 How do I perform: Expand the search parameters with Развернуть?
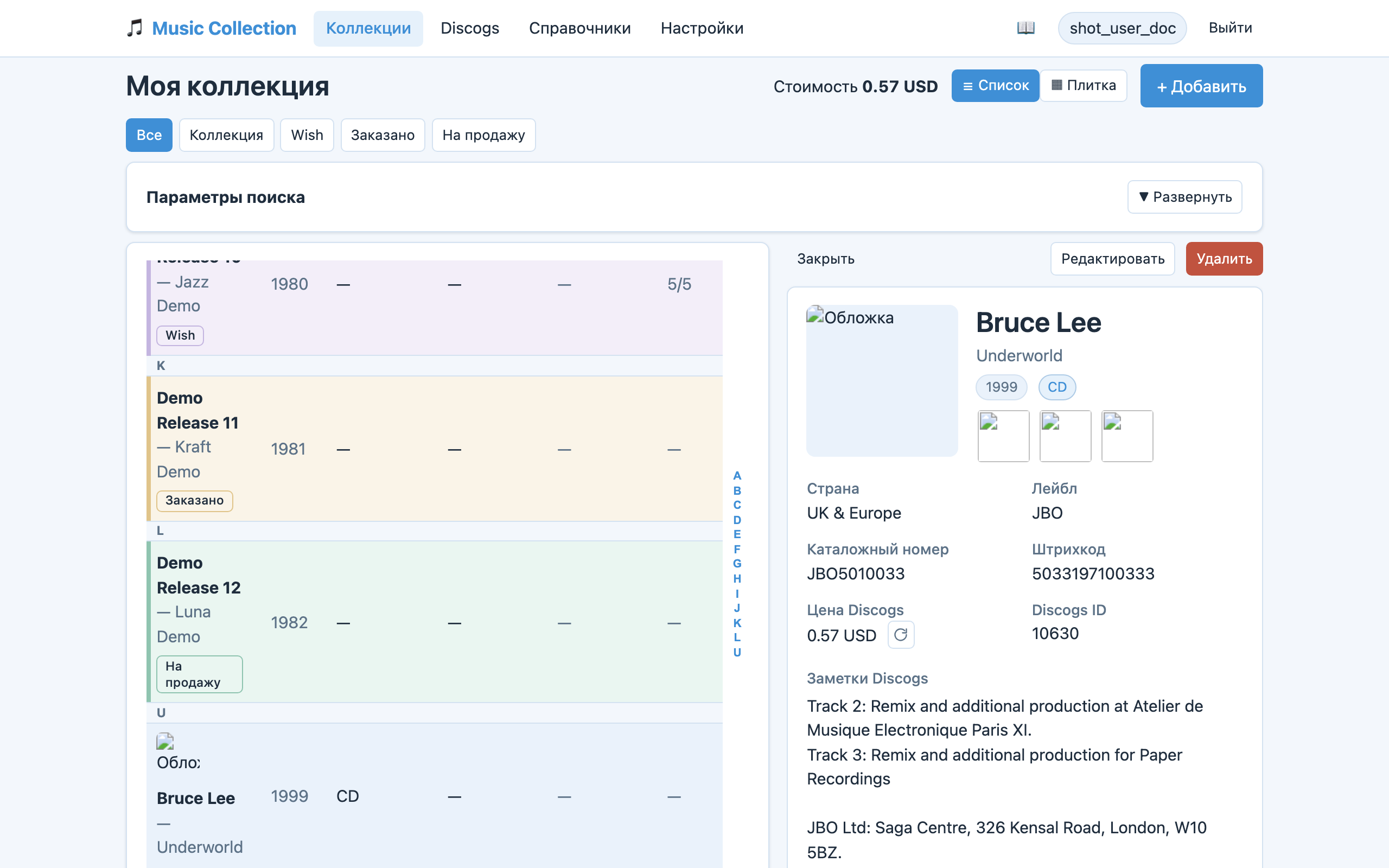pyautogui.click(x=1184, y=197)
